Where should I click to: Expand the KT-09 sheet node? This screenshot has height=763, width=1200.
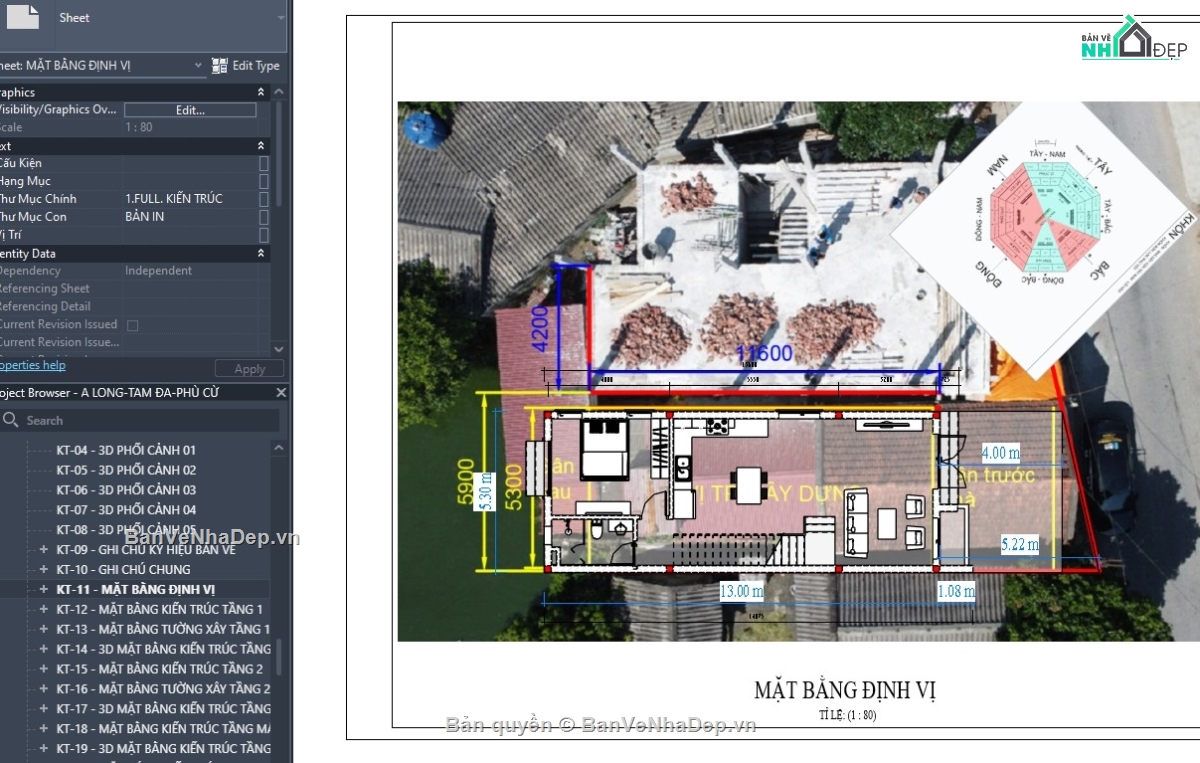43,550
